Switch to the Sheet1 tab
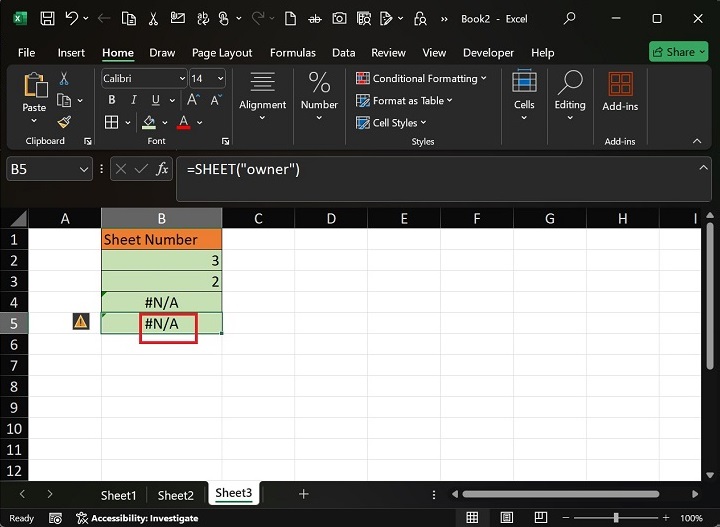The width and height of the screenshot is (720, 527). coord(118,495)
